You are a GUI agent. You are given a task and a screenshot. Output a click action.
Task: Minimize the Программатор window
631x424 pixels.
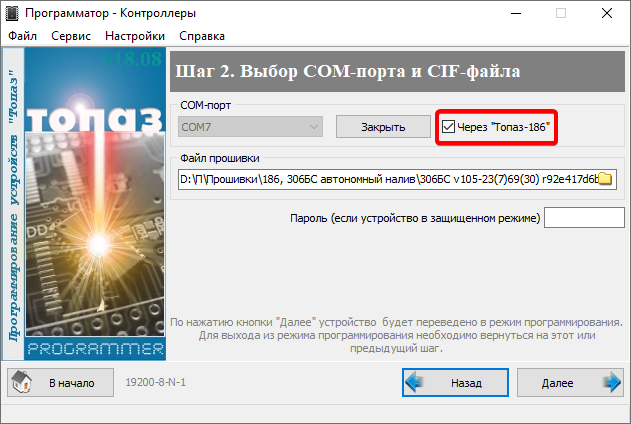[516, 13]
